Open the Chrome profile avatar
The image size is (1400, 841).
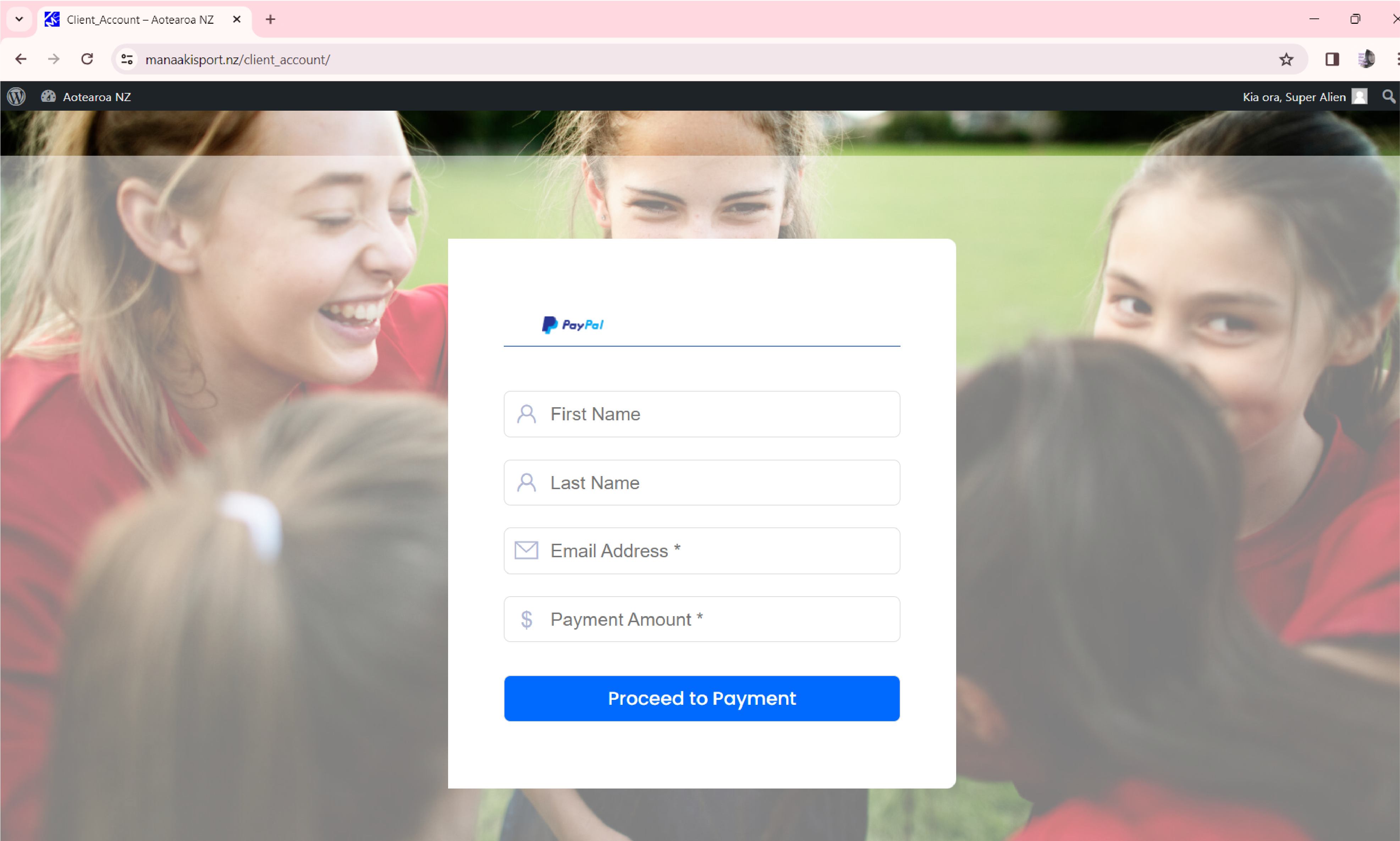coord(1366,59)
